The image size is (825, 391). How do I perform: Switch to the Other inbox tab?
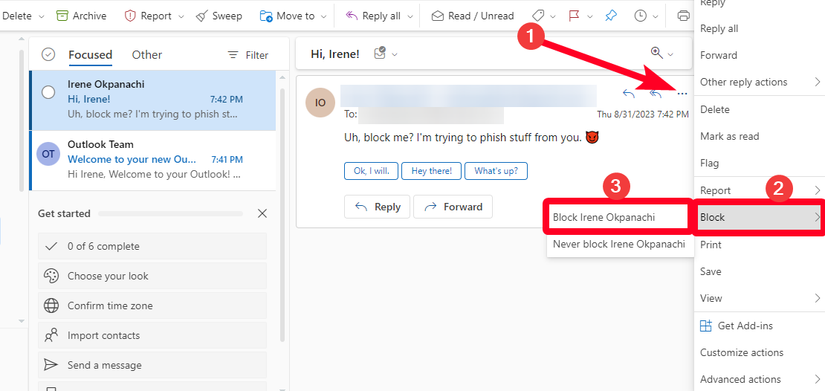147,55
